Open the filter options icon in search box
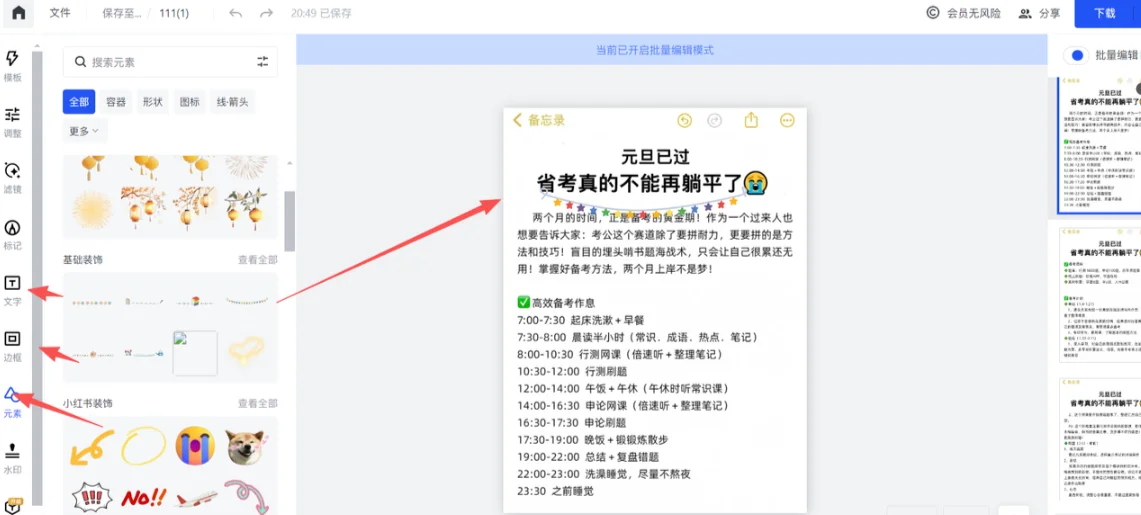The height and width of the screenshot is (515, 1141). (x=263, y=62)
